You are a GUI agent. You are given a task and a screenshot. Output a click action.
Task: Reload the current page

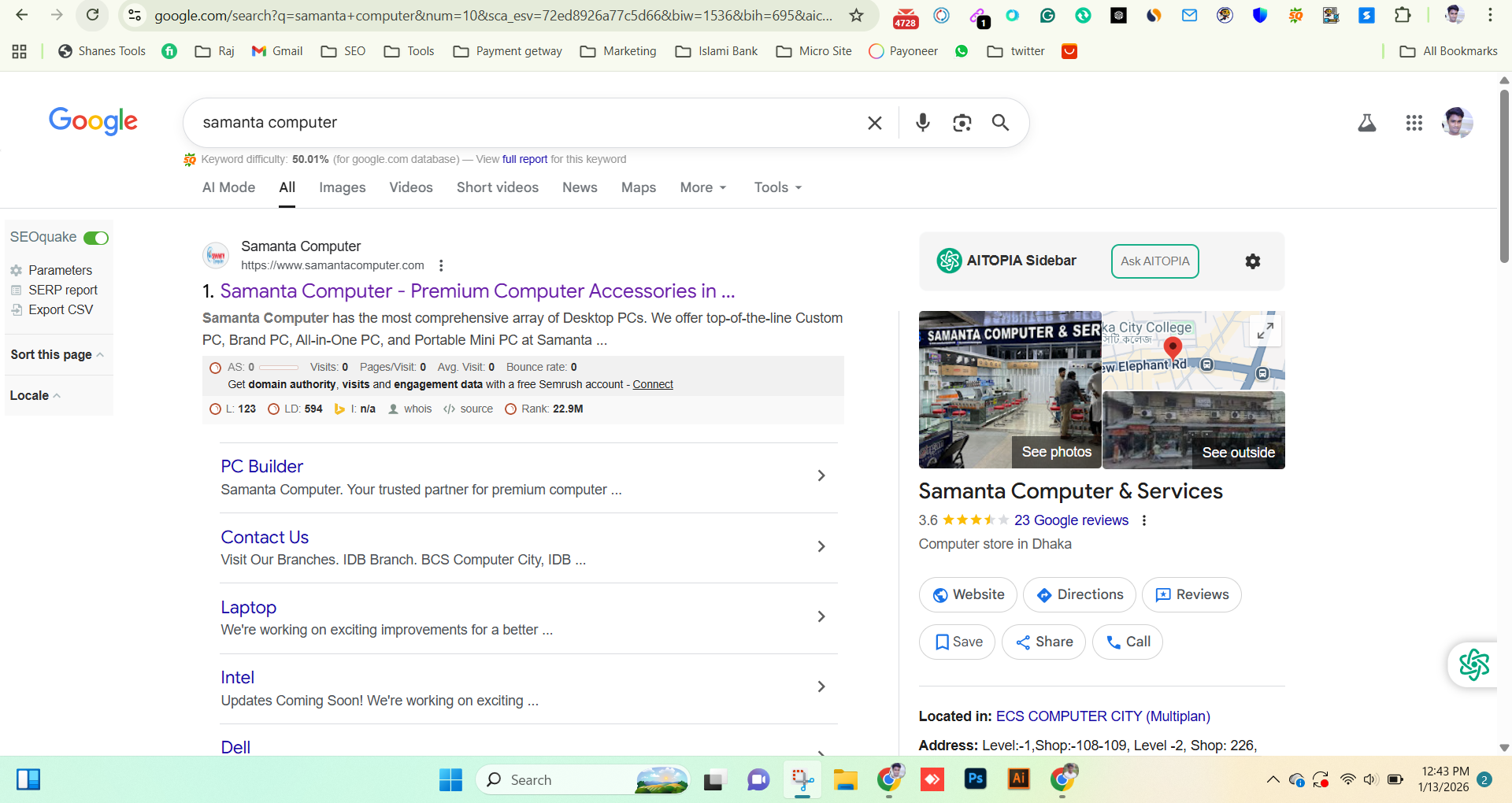coord(93,15)
